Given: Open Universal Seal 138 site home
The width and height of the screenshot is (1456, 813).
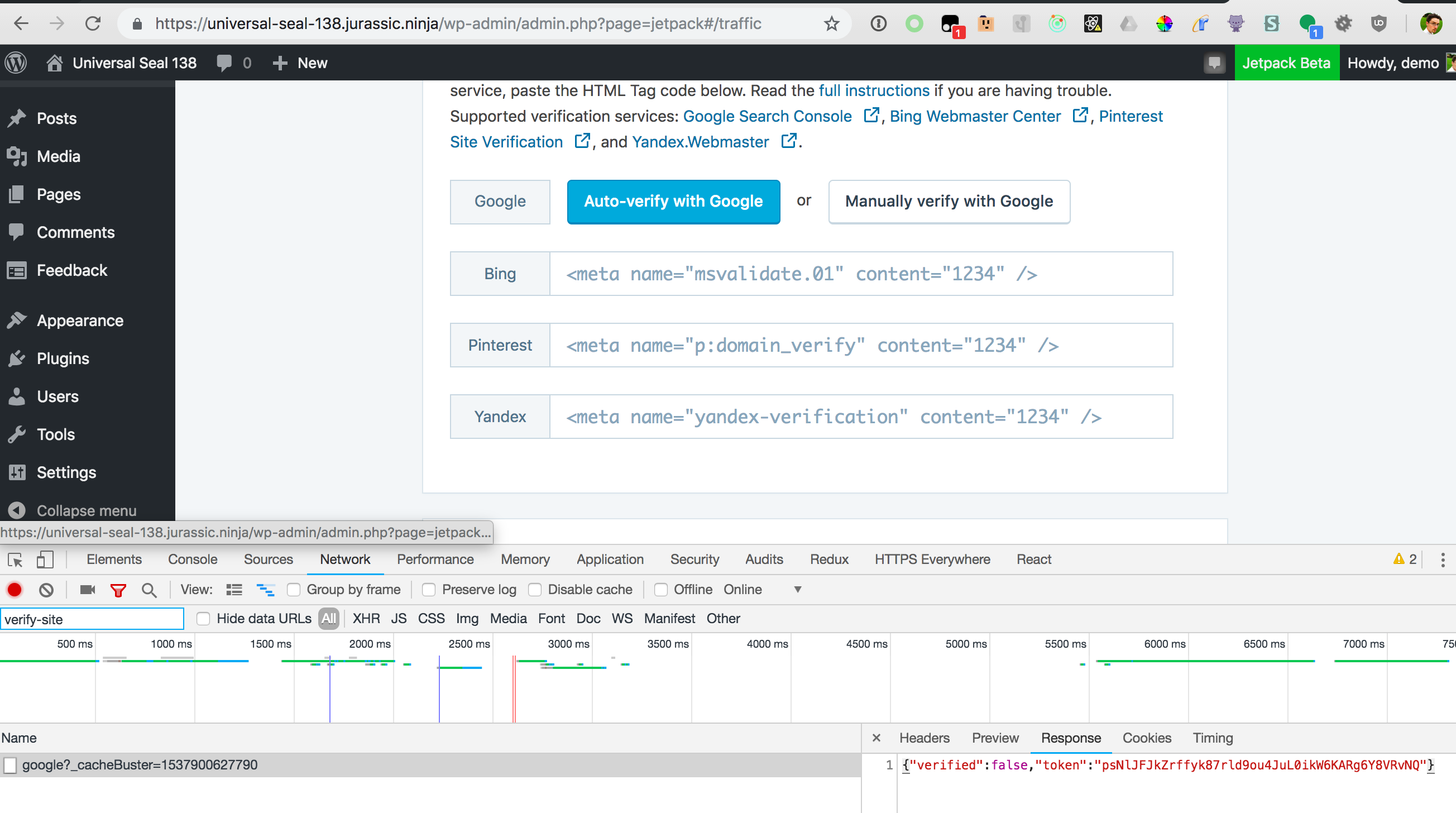Looking at the screenshot, I should pos(122,63).
